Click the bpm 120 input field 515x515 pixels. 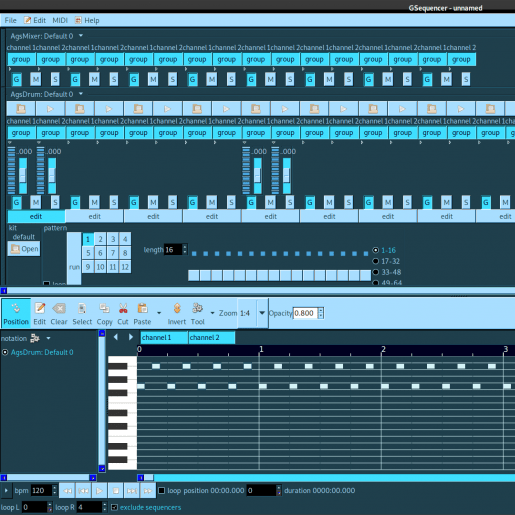(x=41, y=491)
